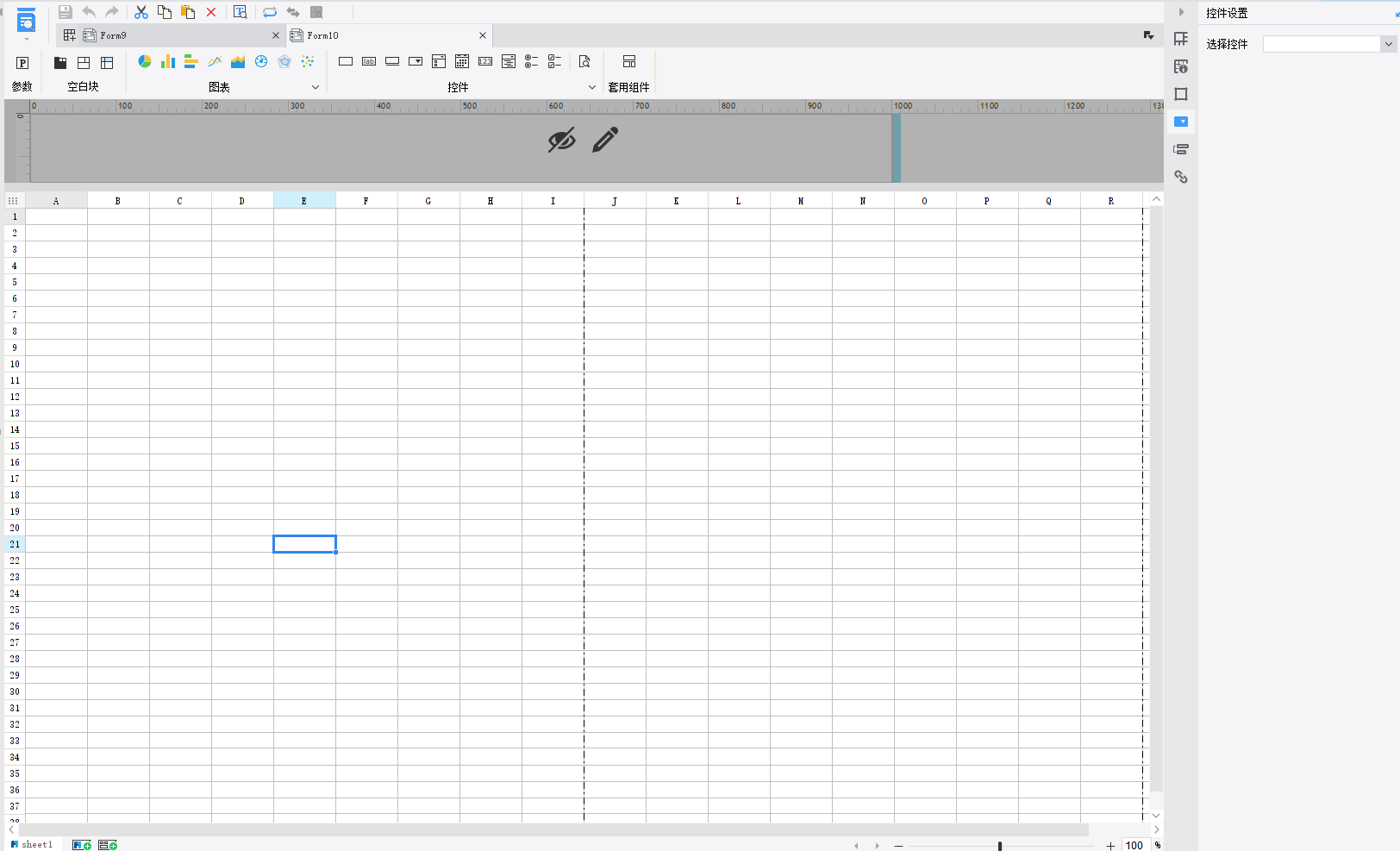The height and width of the screenshot is (851, 1400).
Task: Undo the last action
Action: [88, 12]
